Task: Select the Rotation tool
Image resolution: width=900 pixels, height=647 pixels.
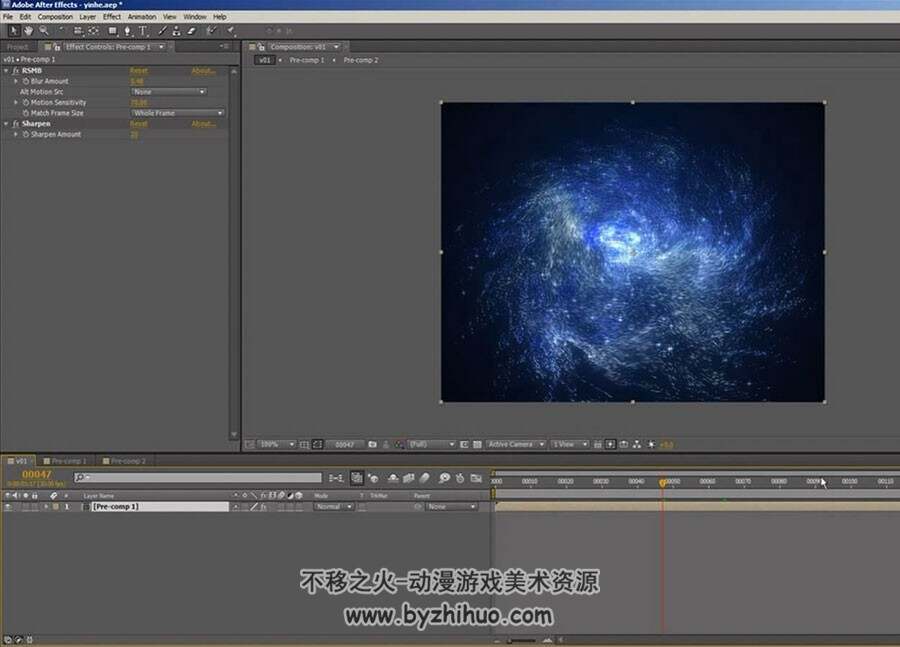Action: tap(61, 30)
